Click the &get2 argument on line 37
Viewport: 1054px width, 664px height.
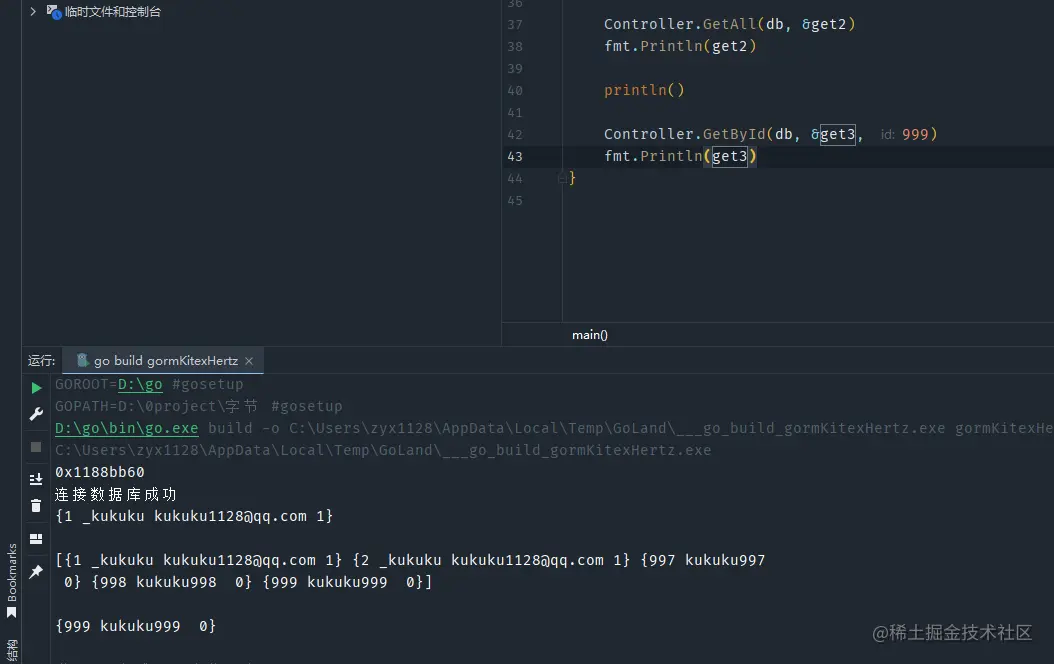tap(824, 24)
